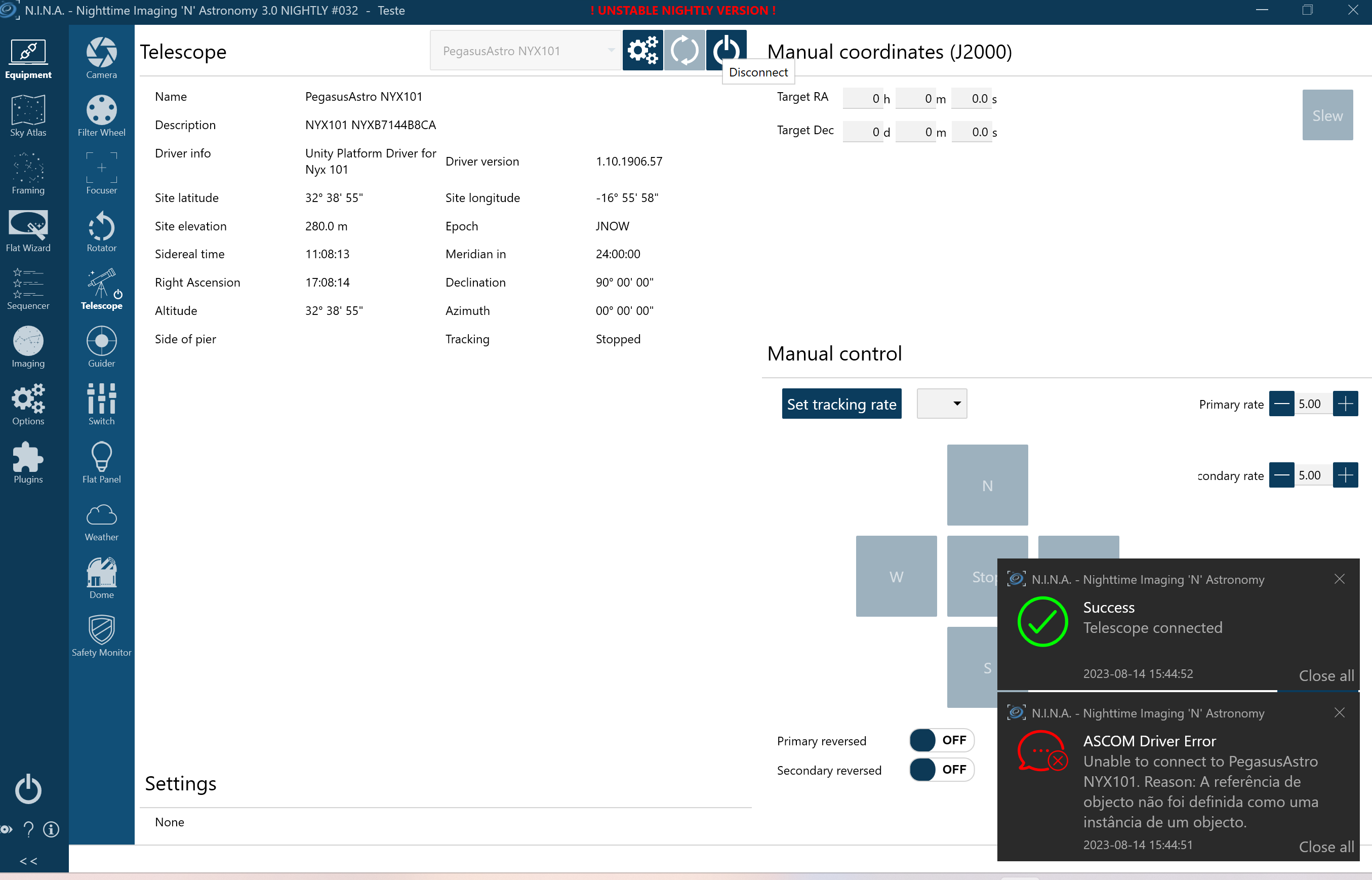Open the tracking rate dropdown
This screenshot has height=880, width=1372.
(941, 404)
